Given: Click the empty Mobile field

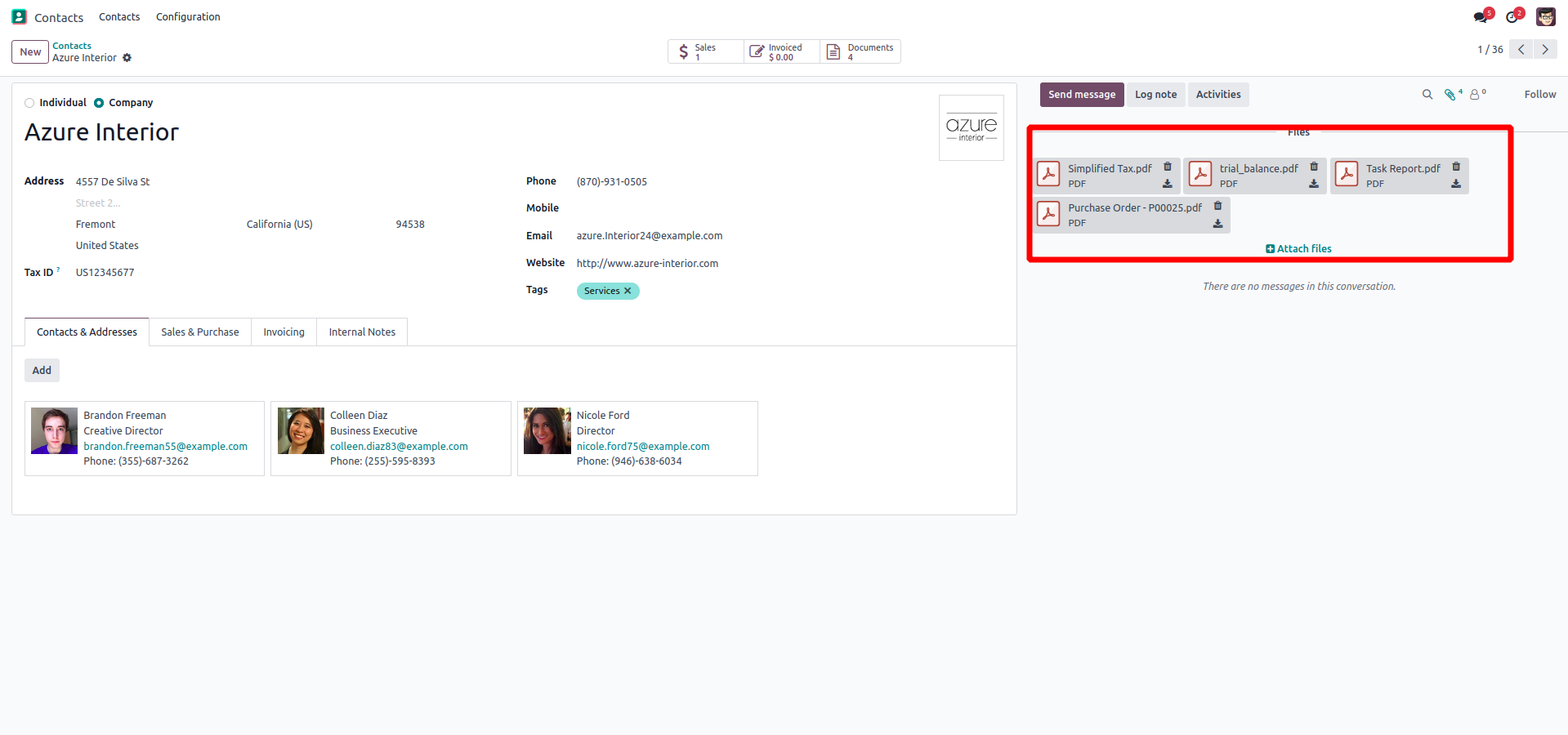Looking at the screenshot, I should 788,208.
